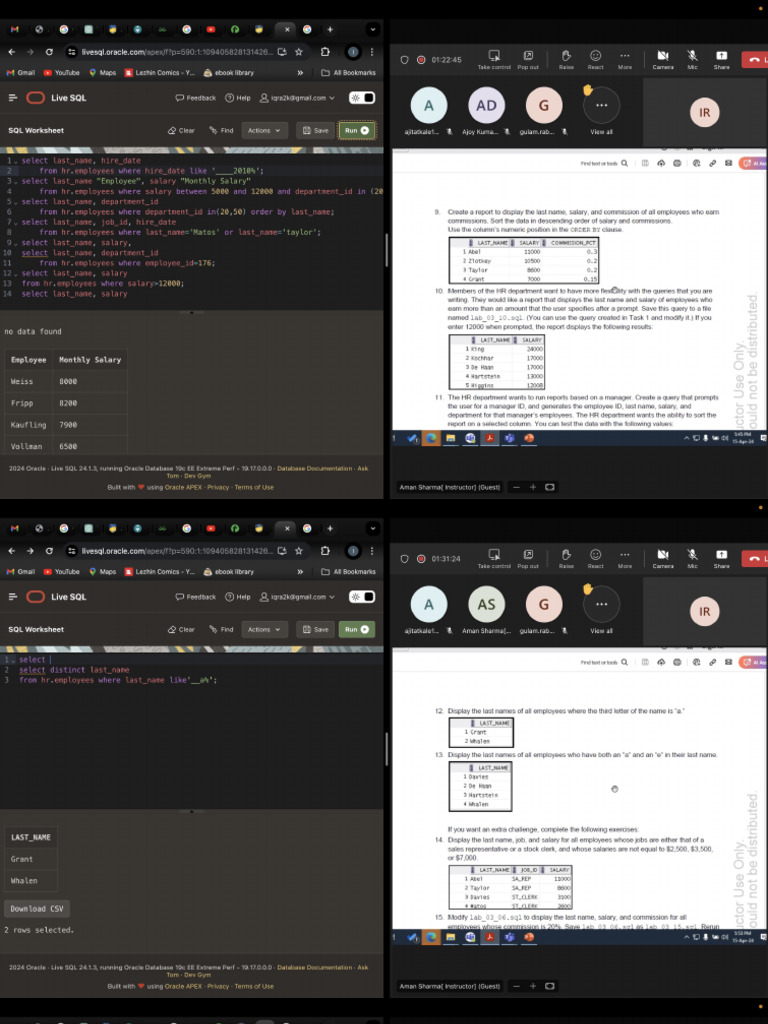Toggle dark theme switch in Live SQL showing no data found
This screenshot has height=1024, width=768.
[x=362, y=97]
